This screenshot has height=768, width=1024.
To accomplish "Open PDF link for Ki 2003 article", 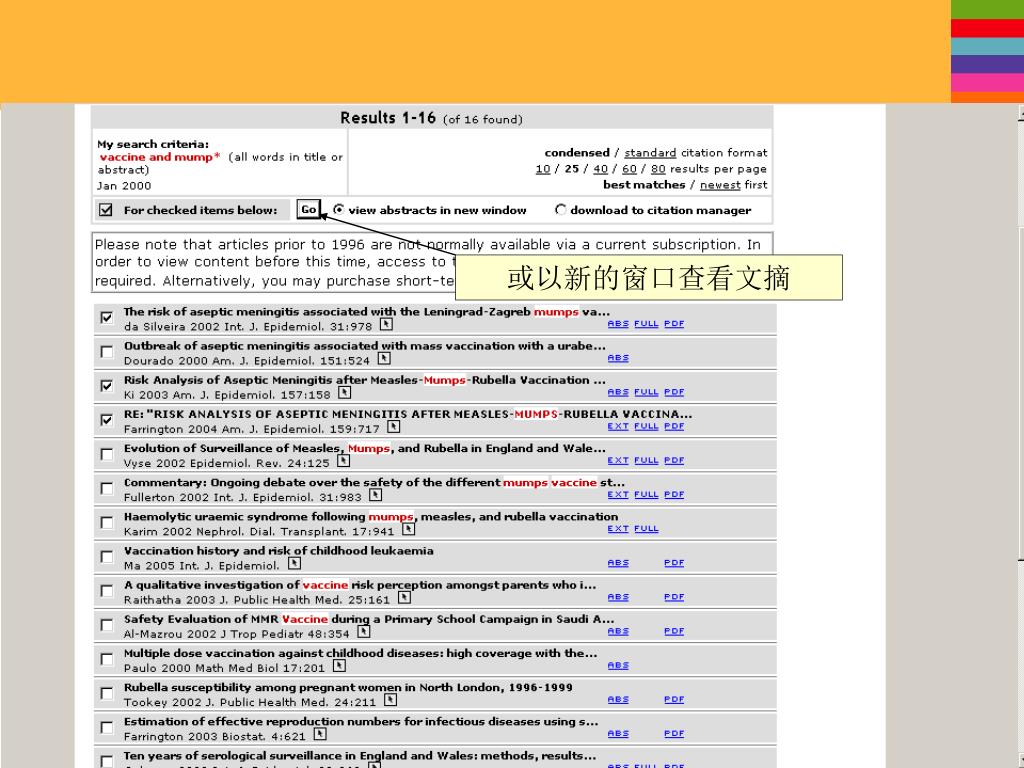I will 674,392.
